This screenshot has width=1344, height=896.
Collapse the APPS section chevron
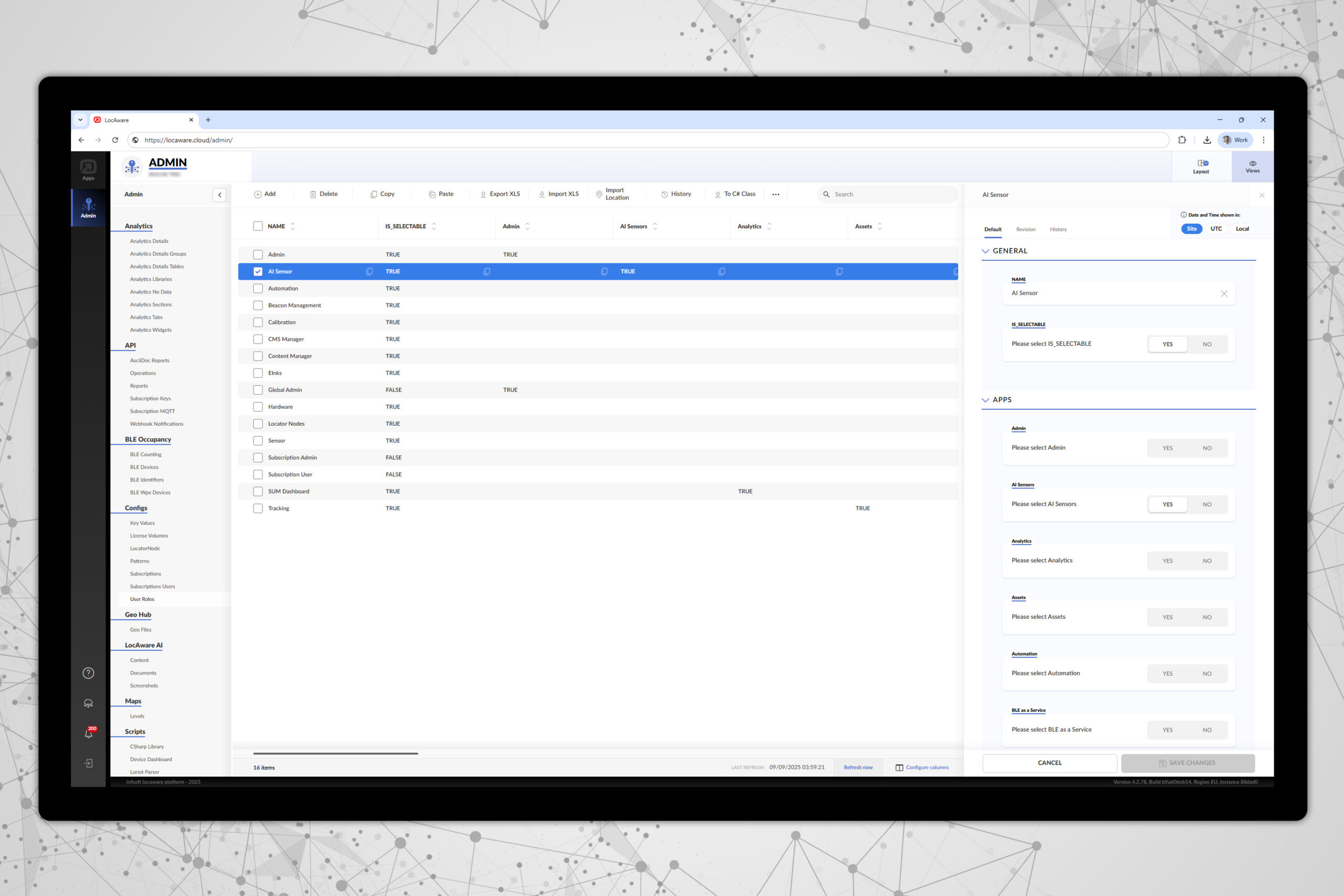[986, 400]
